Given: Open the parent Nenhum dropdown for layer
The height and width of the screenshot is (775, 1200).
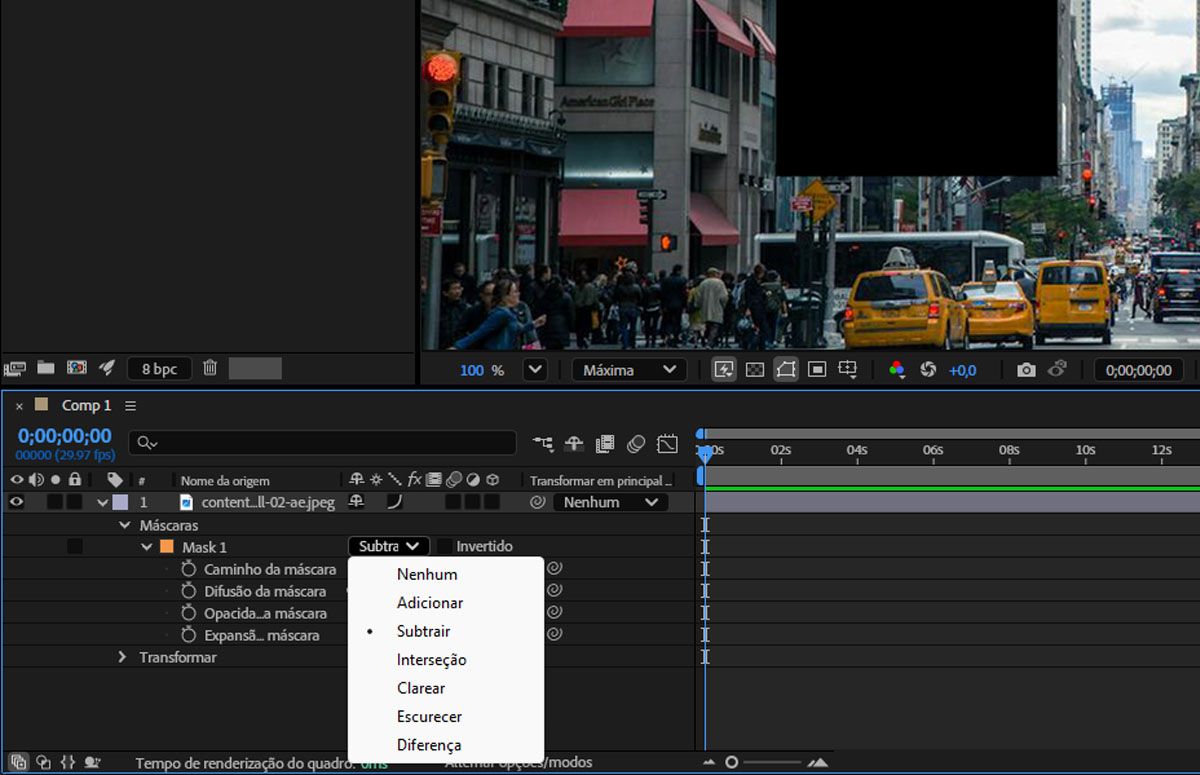Looking at the screenshot, I should [610, 502].
